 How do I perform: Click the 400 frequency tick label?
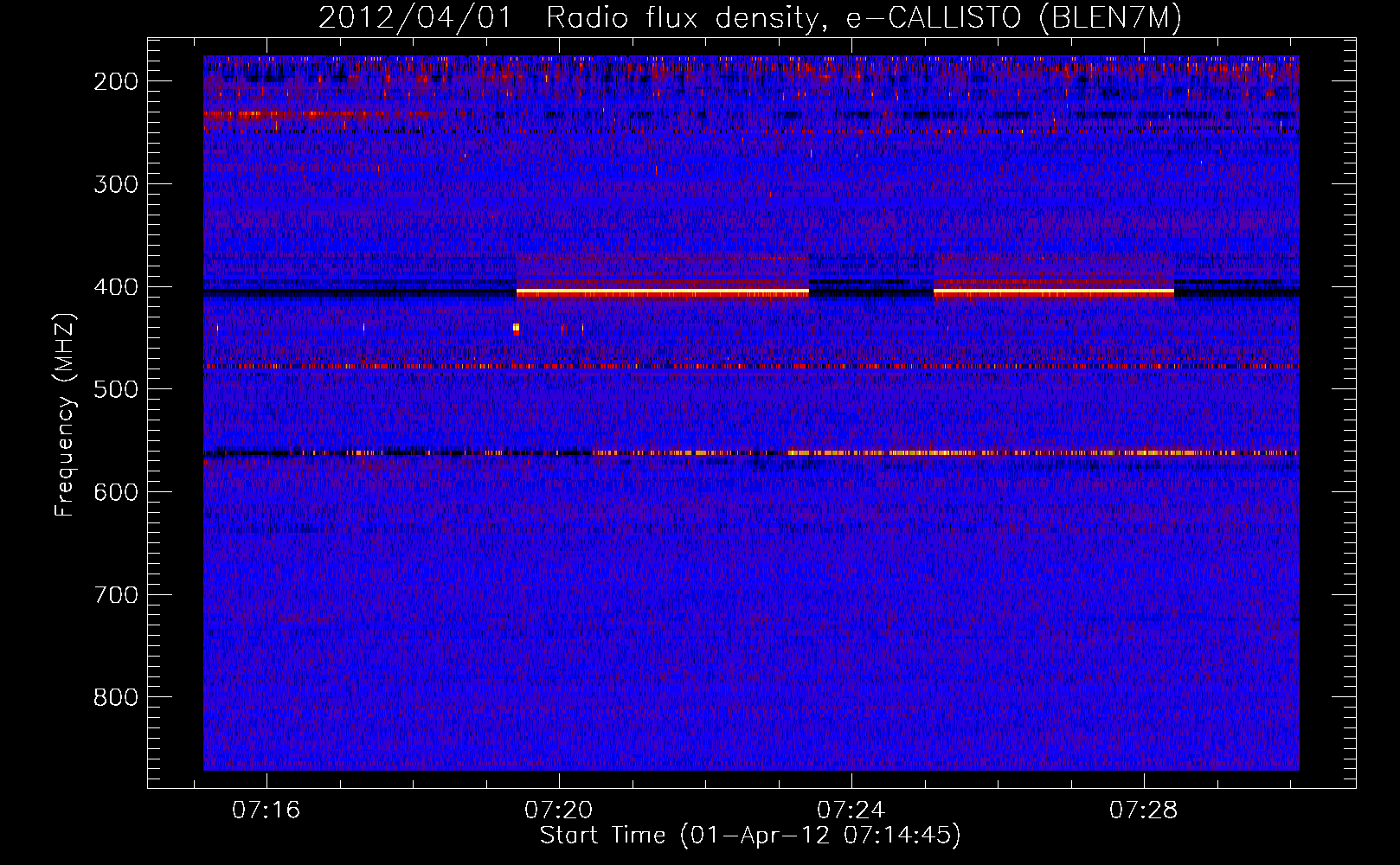[x=116, y=287]
